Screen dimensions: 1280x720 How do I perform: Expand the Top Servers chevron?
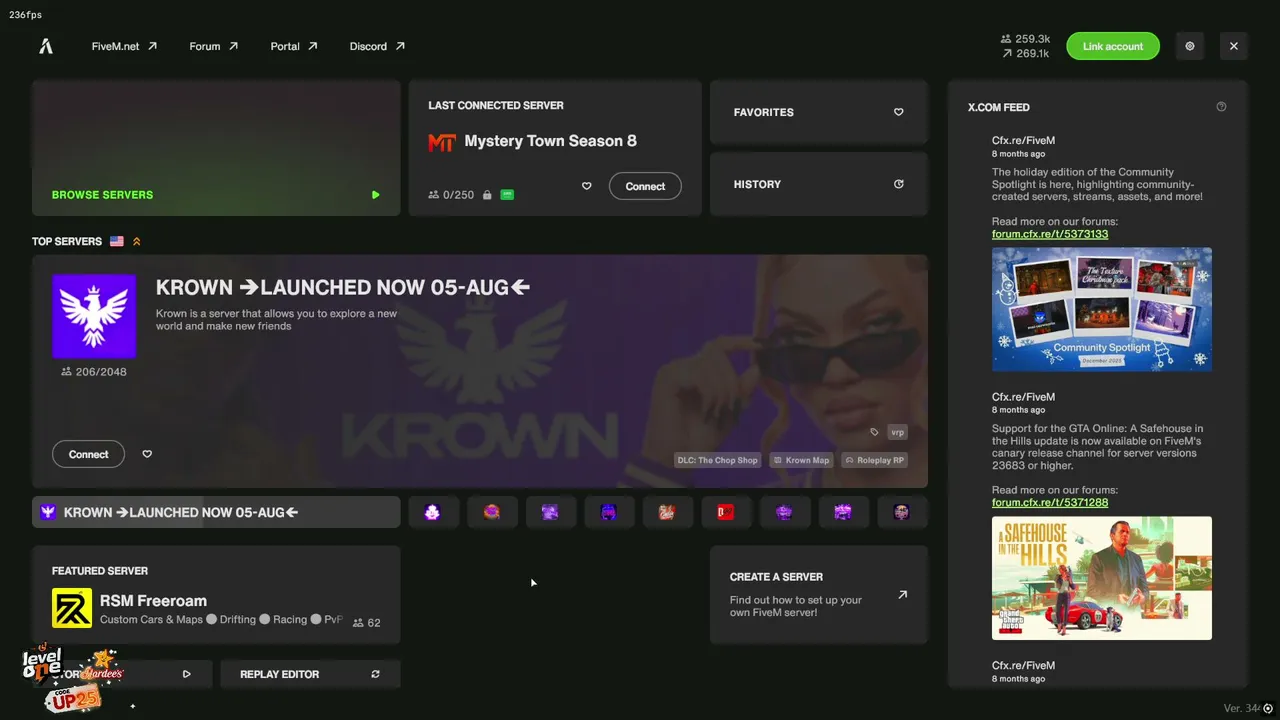(x=137, y=241)
